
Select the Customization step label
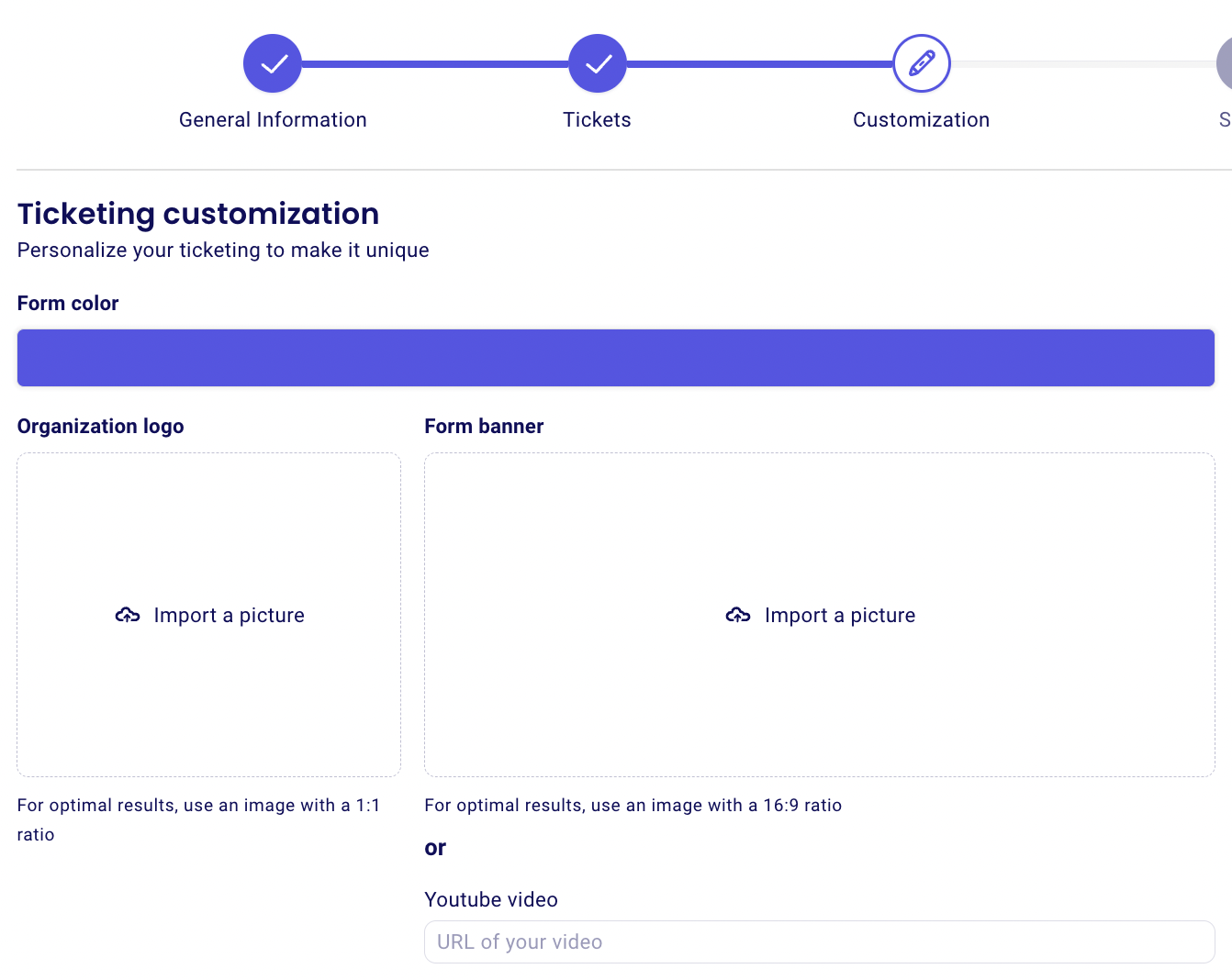[921, 119]
